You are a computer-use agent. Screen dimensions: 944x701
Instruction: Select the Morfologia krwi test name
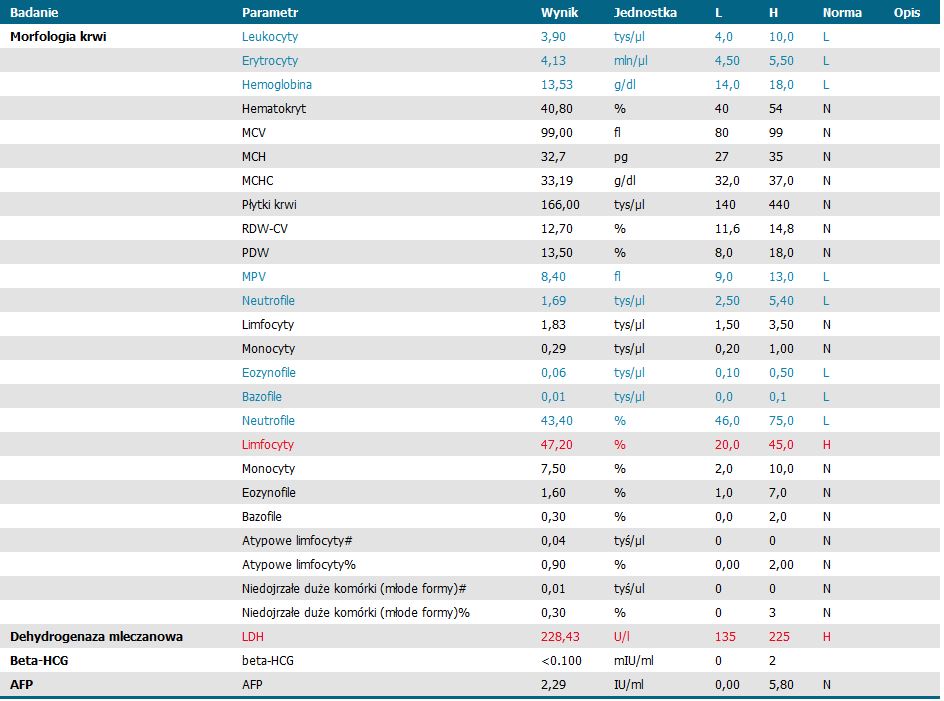pyautogui.click(x=58, y=37)
